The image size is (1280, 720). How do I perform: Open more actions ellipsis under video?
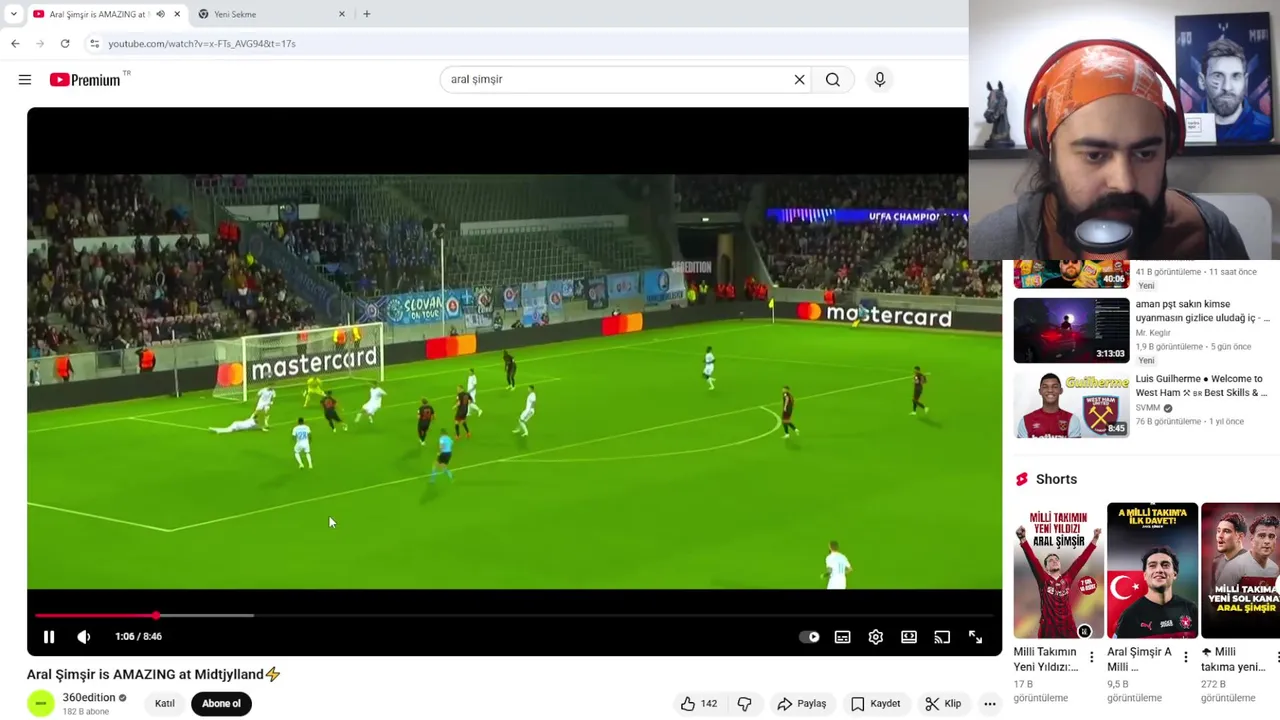point(990,704)
